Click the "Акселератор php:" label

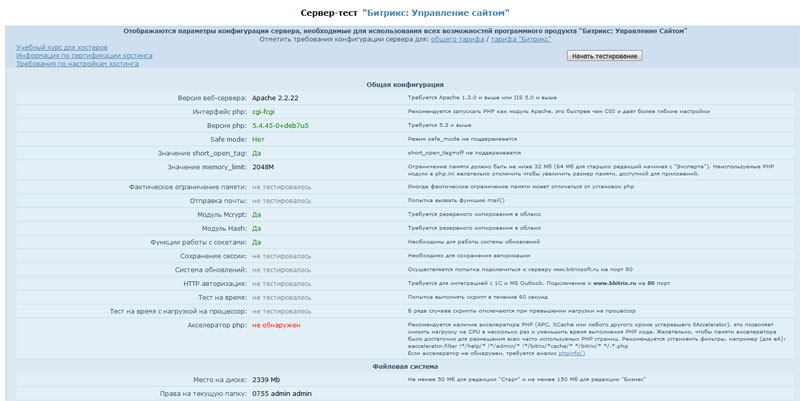click(218, 325)
